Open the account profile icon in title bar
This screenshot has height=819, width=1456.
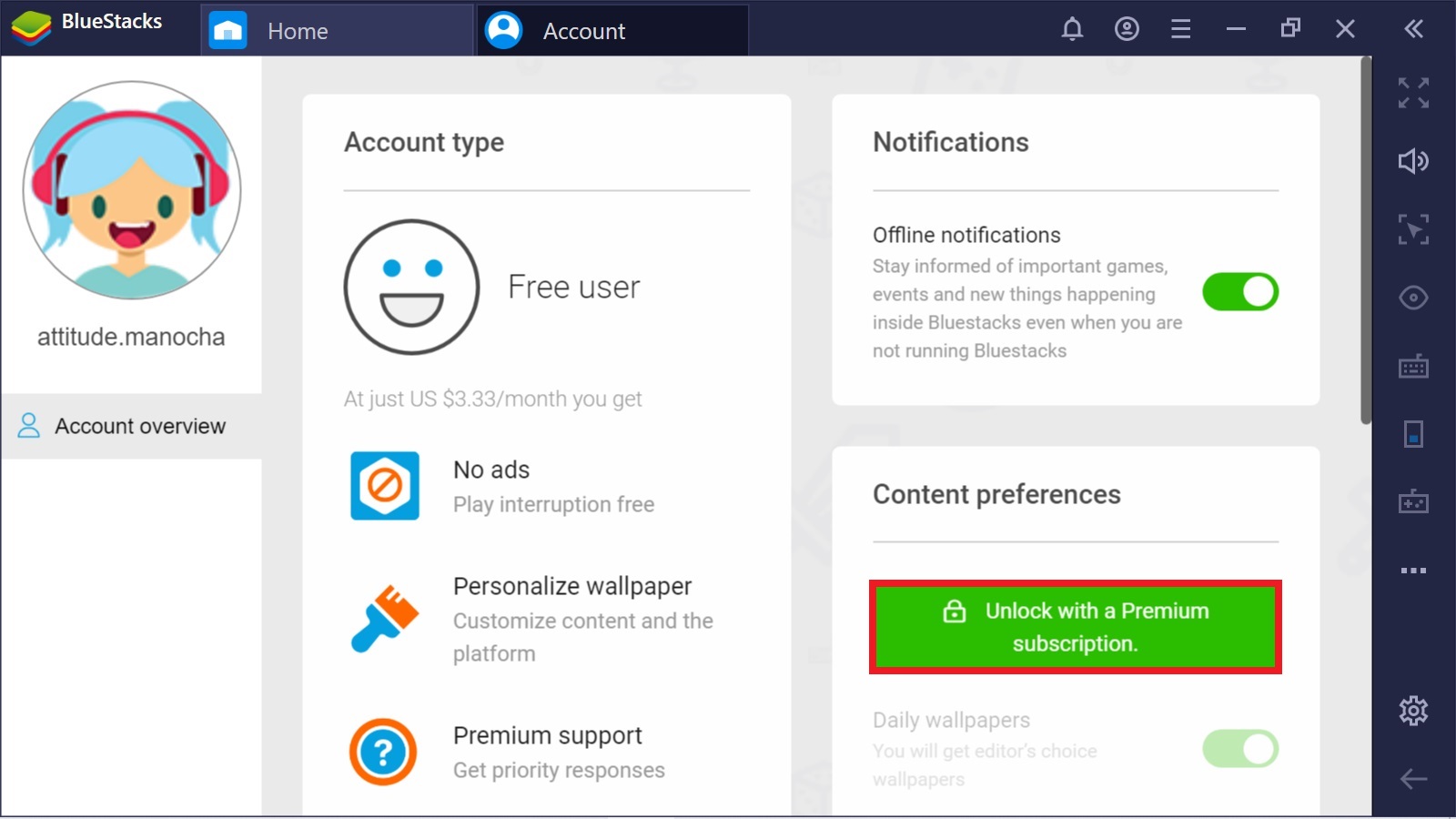[1127, 29]
